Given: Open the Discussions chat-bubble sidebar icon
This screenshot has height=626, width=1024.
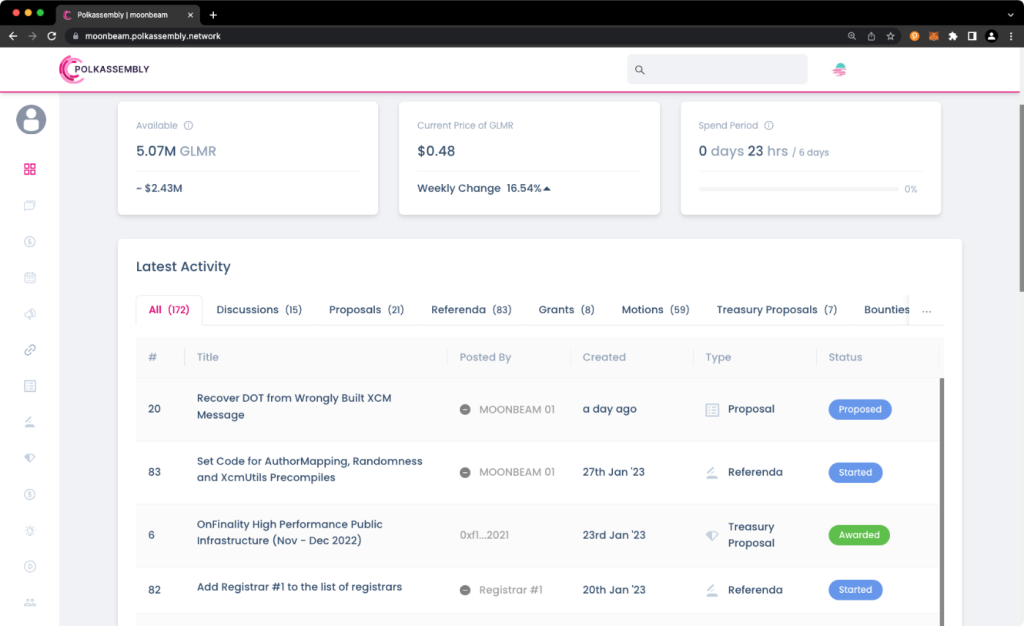Looking at the screenshot, I should 30,206.
